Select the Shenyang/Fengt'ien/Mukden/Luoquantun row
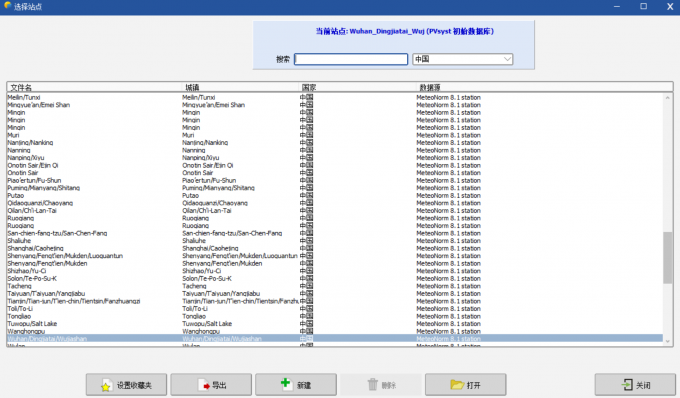The height and width of the screenshot is (398, 680). point(335,256)
